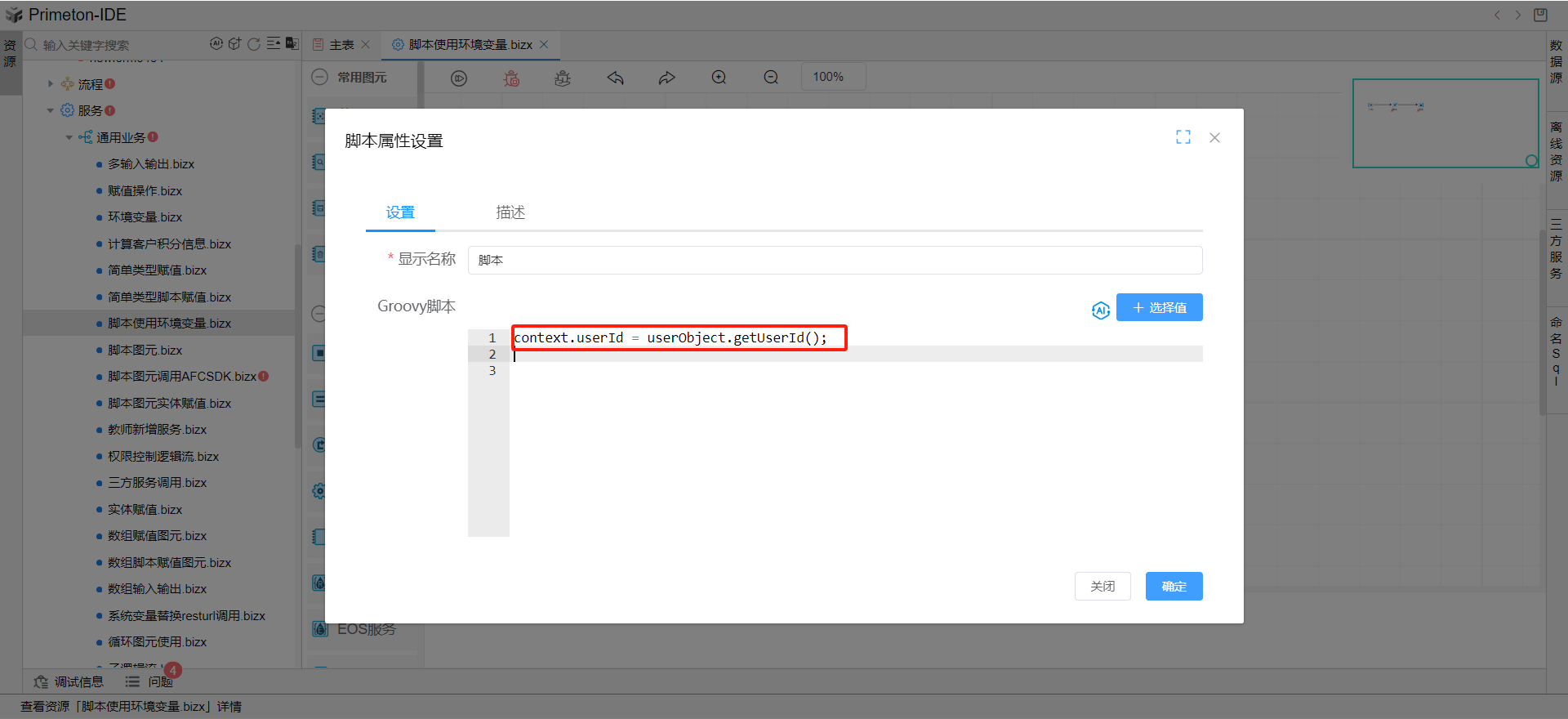Collapse the 常用图元 palette section
The image size is (1568, 719).
320,77
